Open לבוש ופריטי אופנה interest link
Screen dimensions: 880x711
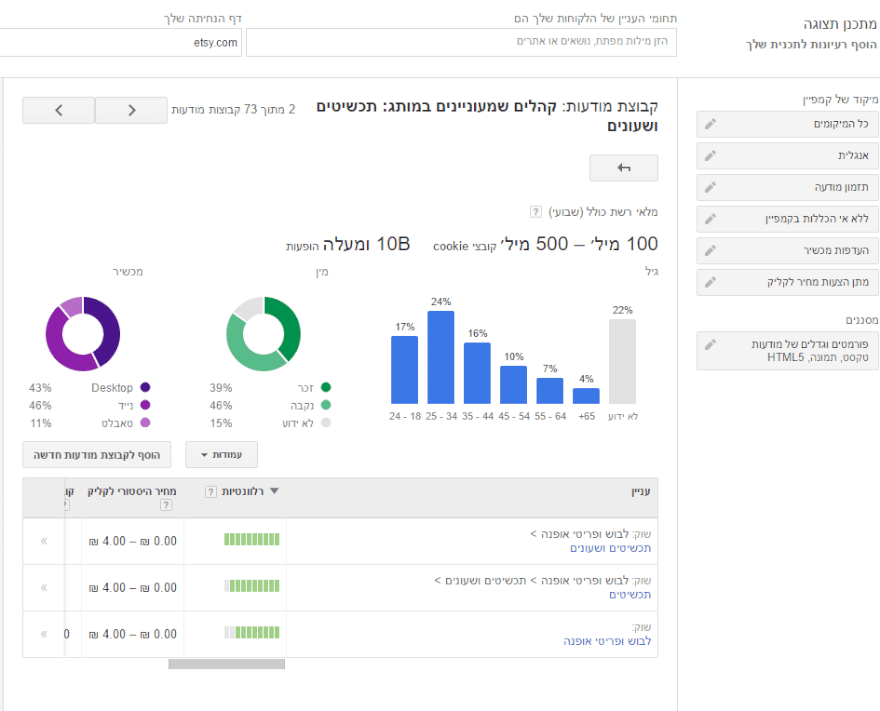coord(606,641)
